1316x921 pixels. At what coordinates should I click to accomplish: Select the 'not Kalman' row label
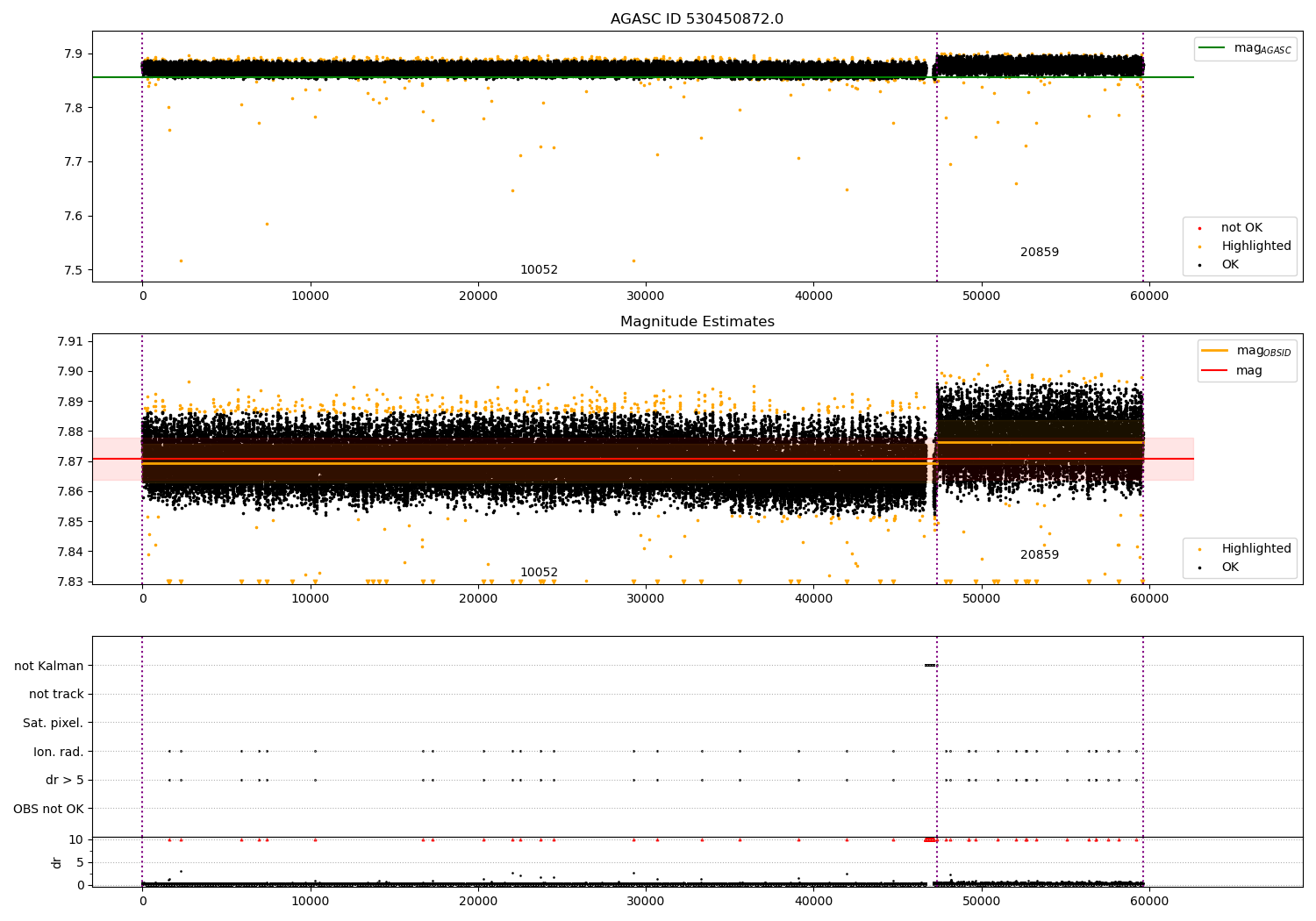click(49, 666)
